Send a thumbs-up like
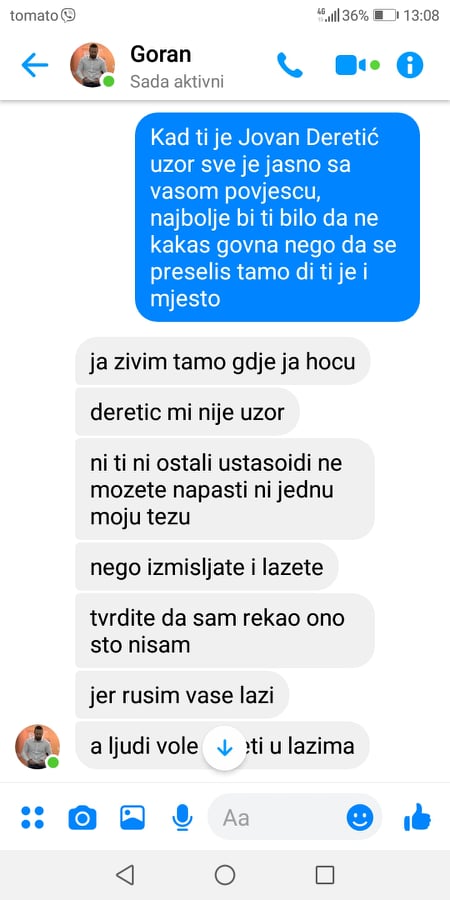 click(x=417, y=817)
